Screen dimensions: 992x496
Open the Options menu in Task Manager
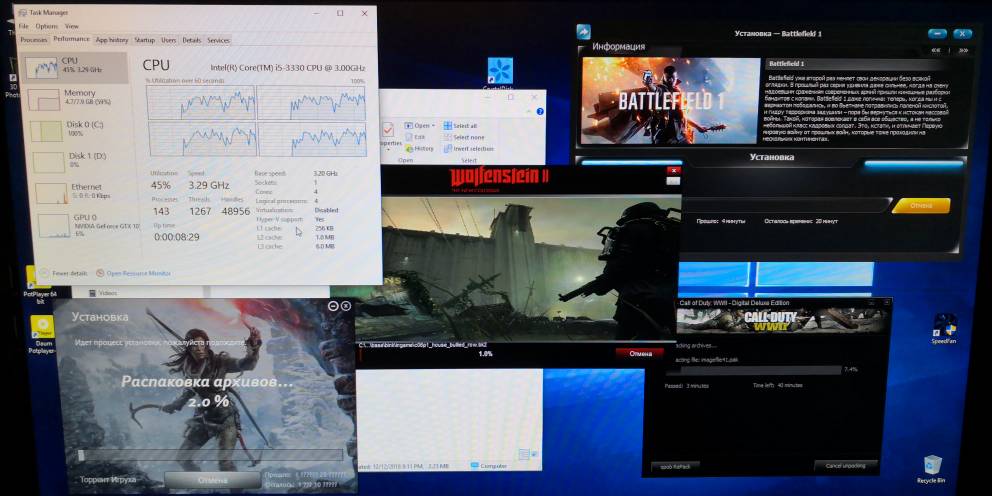[46, 27]
